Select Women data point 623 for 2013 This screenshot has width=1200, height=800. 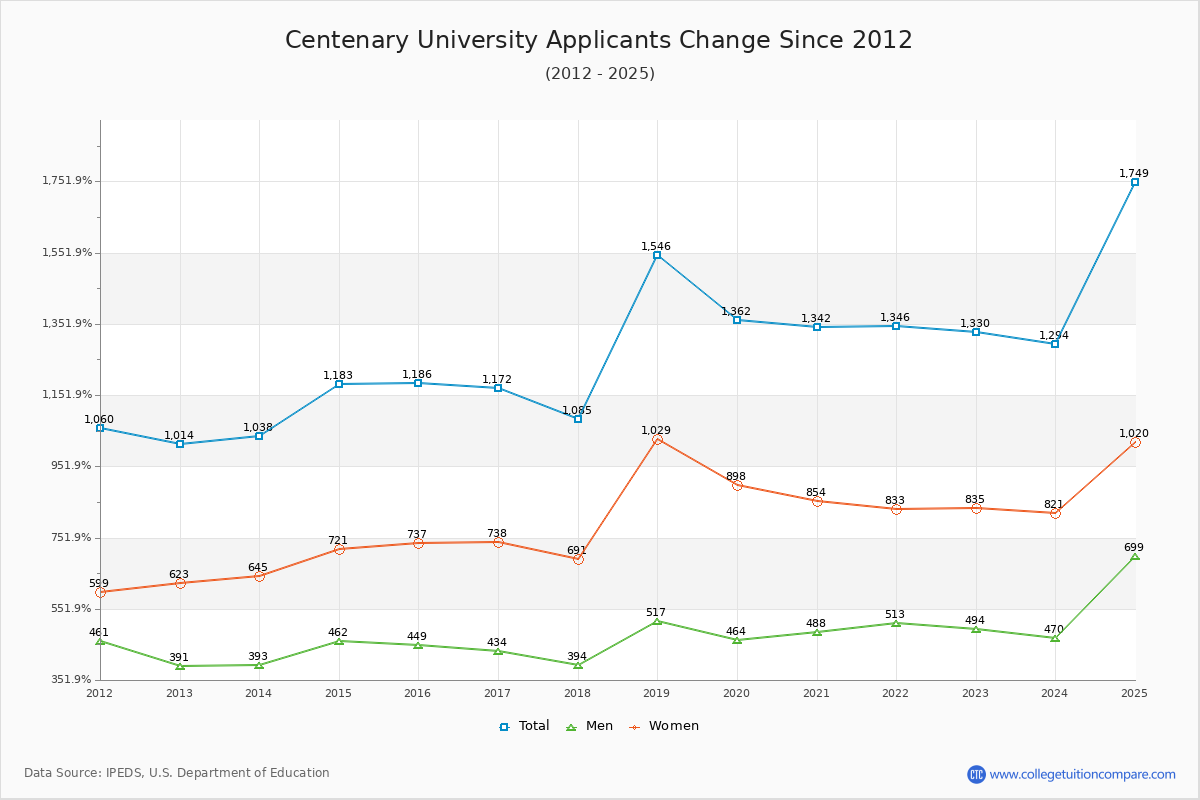point(180,583)
